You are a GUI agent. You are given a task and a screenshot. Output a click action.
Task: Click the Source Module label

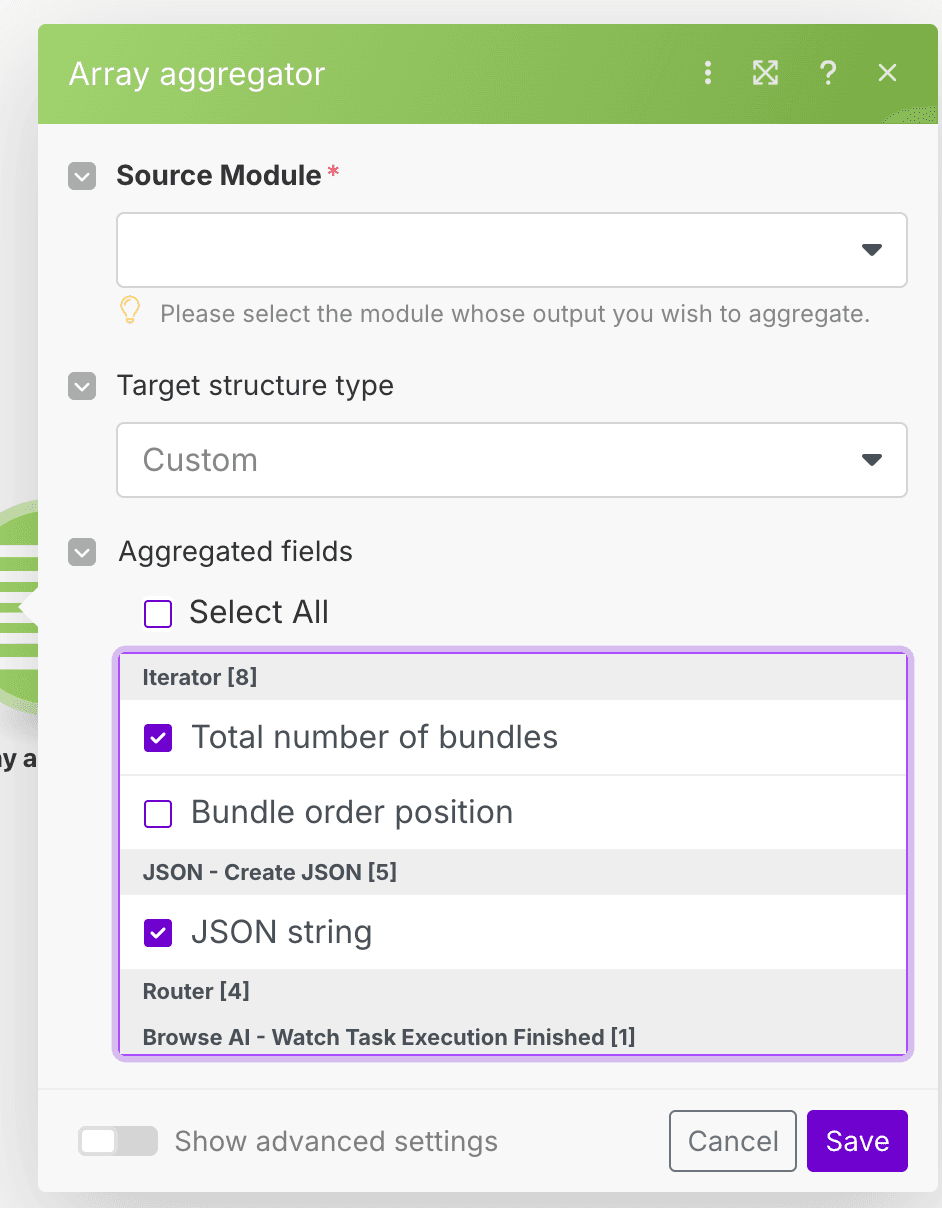pos(219,176)
